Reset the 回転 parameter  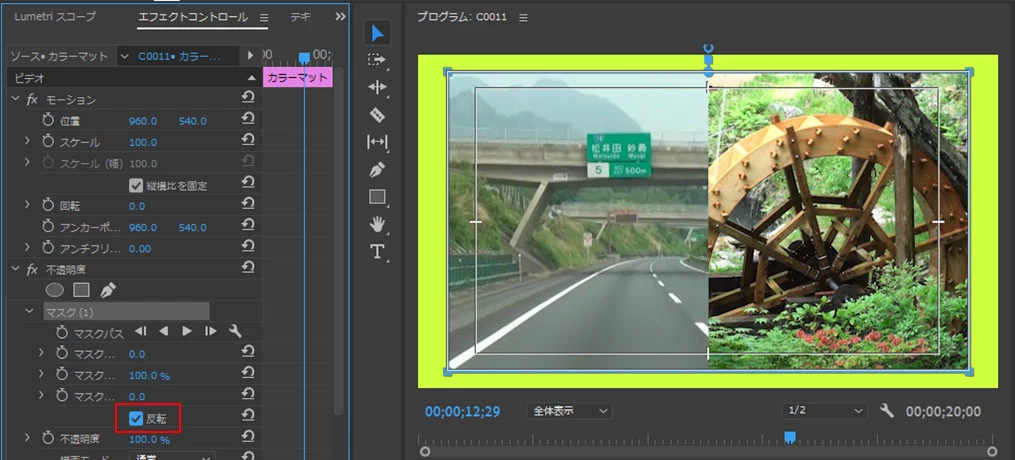(x=248, y=204)
